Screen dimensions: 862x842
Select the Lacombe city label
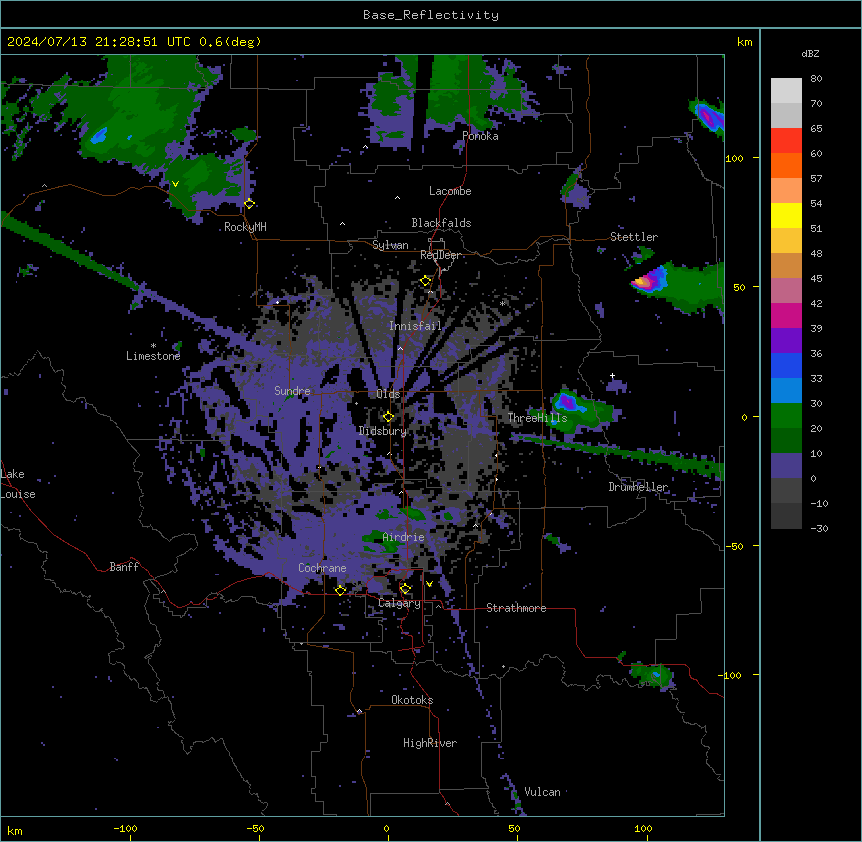450,191
